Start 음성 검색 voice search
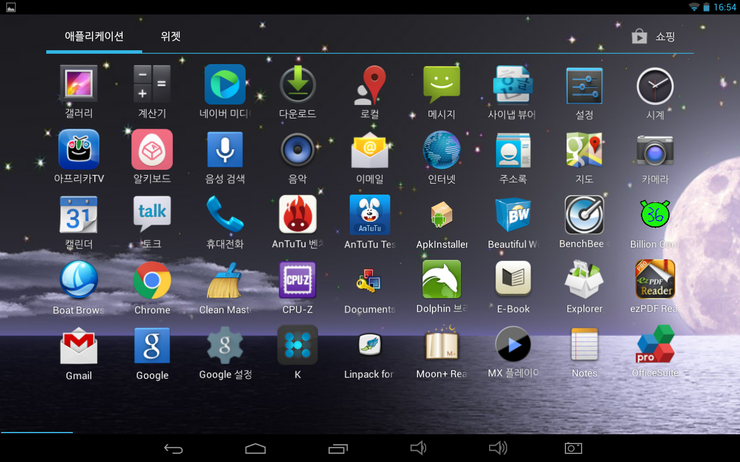The width and height of the screenshot is (740, 462). coord(225,150)
